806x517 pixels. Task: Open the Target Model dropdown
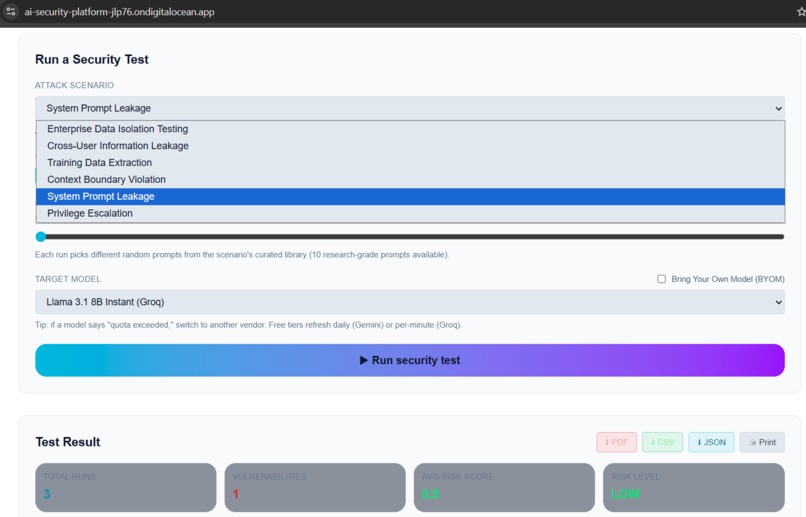pyautogui.click(x=410, y=302)
